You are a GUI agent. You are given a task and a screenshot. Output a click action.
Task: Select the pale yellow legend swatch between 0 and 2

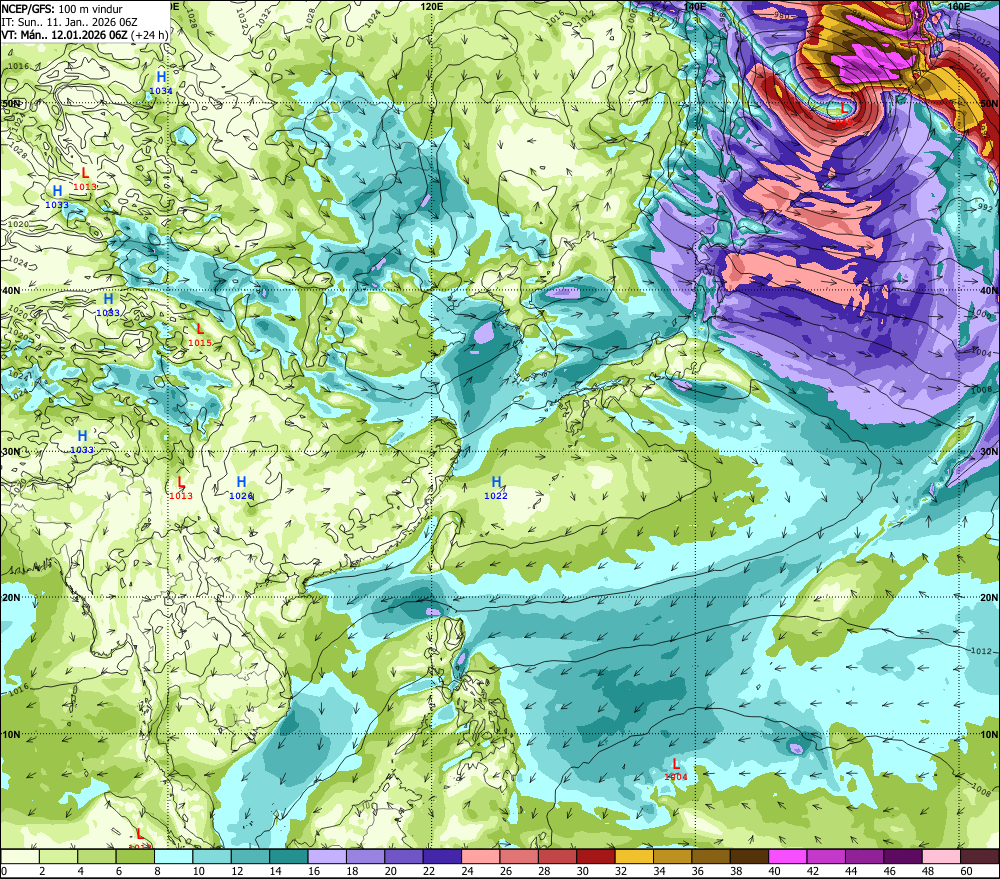pos(20,857)
